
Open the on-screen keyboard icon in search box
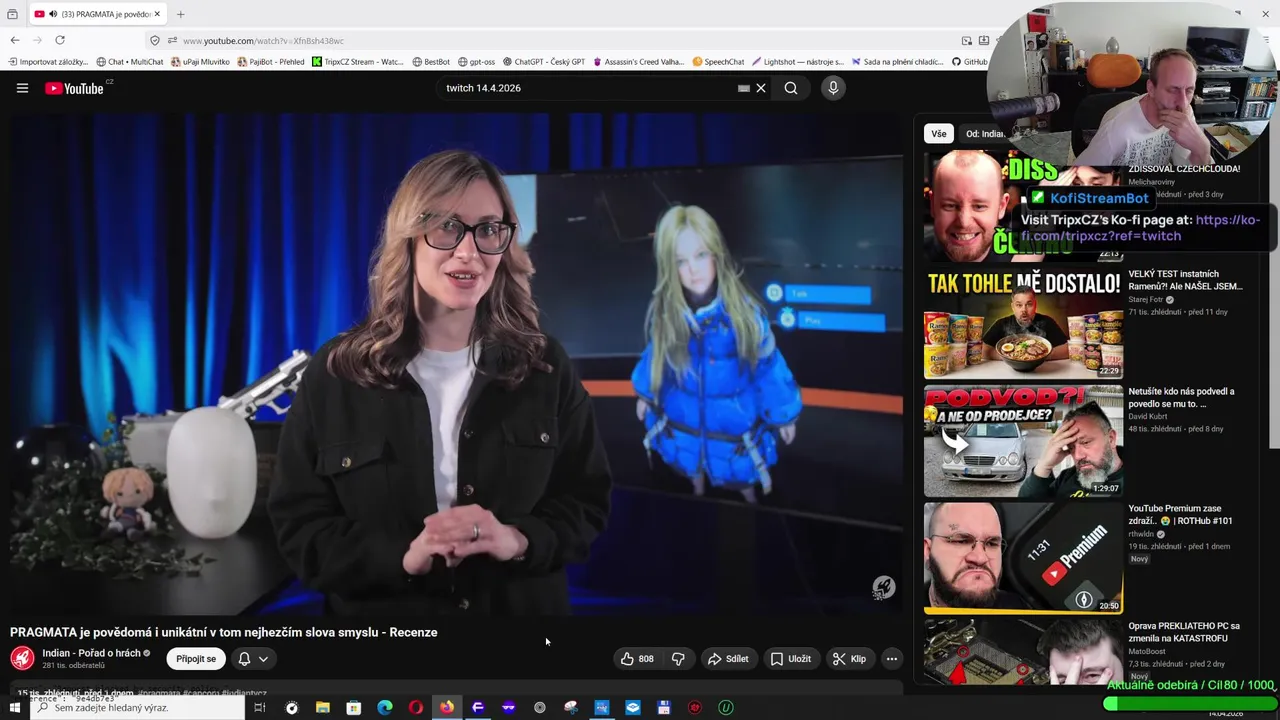click(743, 88)
